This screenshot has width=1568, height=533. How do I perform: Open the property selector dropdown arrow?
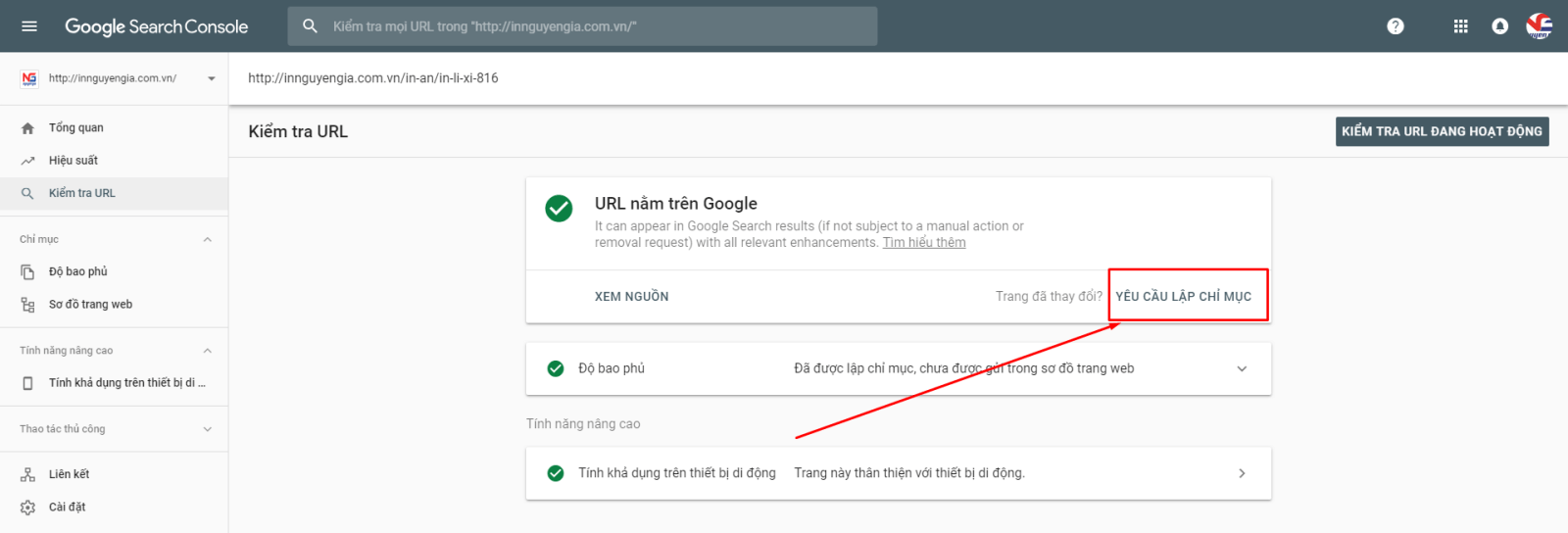pyautogui.click(x=211, y=78)
